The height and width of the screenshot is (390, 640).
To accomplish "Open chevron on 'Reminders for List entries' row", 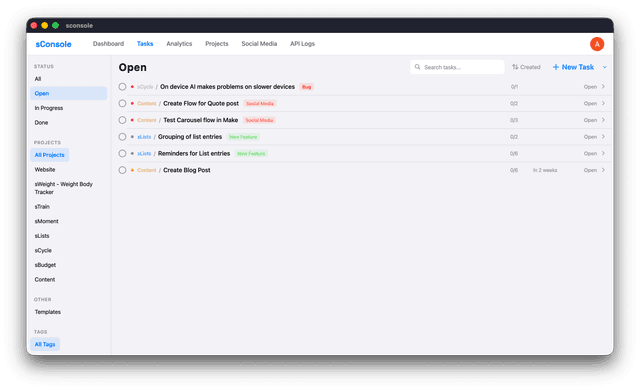I will (x=603, y=153).
